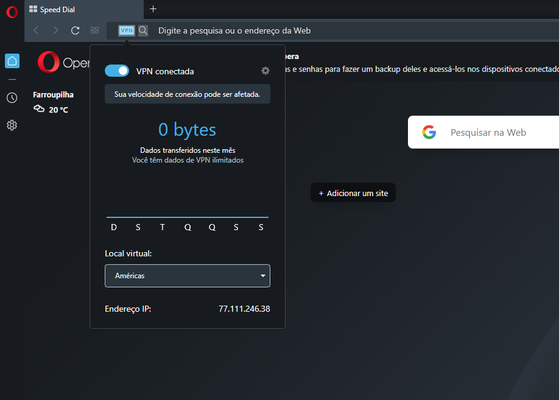Open the sidebar Home icon

(x=12, y=61)
